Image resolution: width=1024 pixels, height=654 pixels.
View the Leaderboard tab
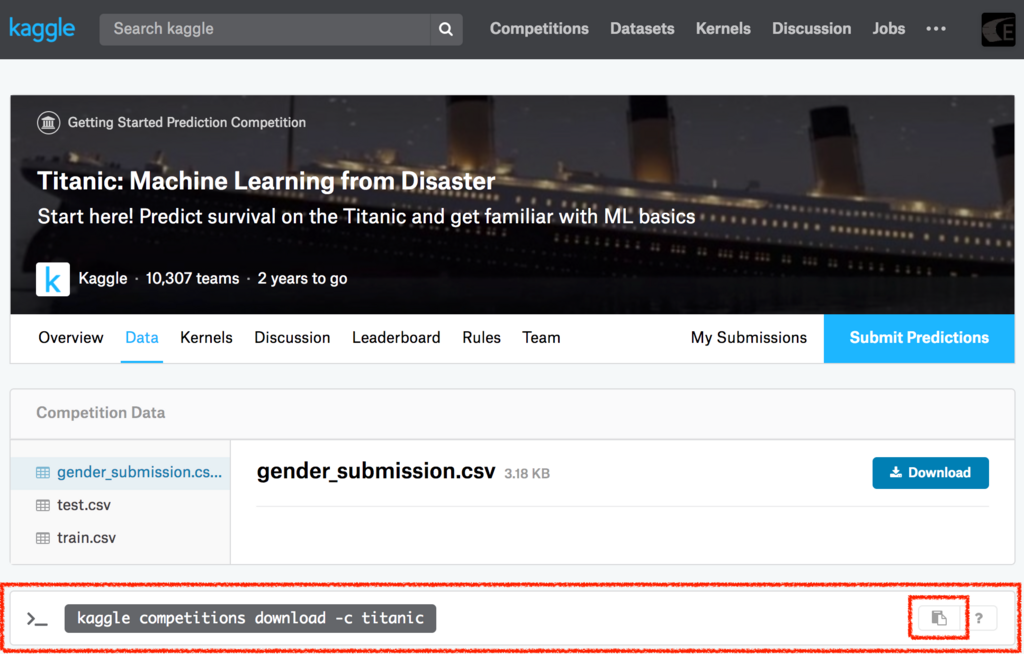tap(396, 338)
